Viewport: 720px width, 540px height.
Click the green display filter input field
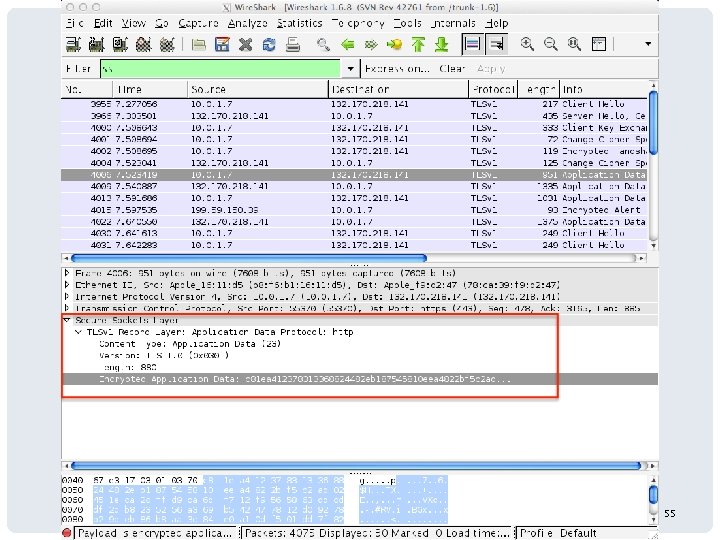point(220,69)
